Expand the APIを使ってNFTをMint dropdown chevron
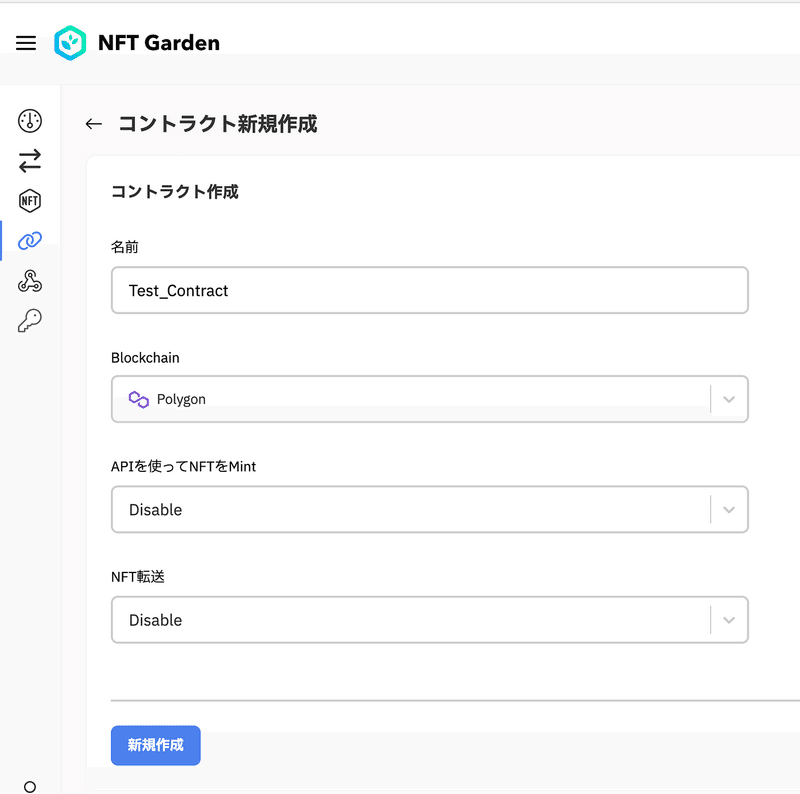Viewport: 800px width, 794px height. [x=729, y=509]
